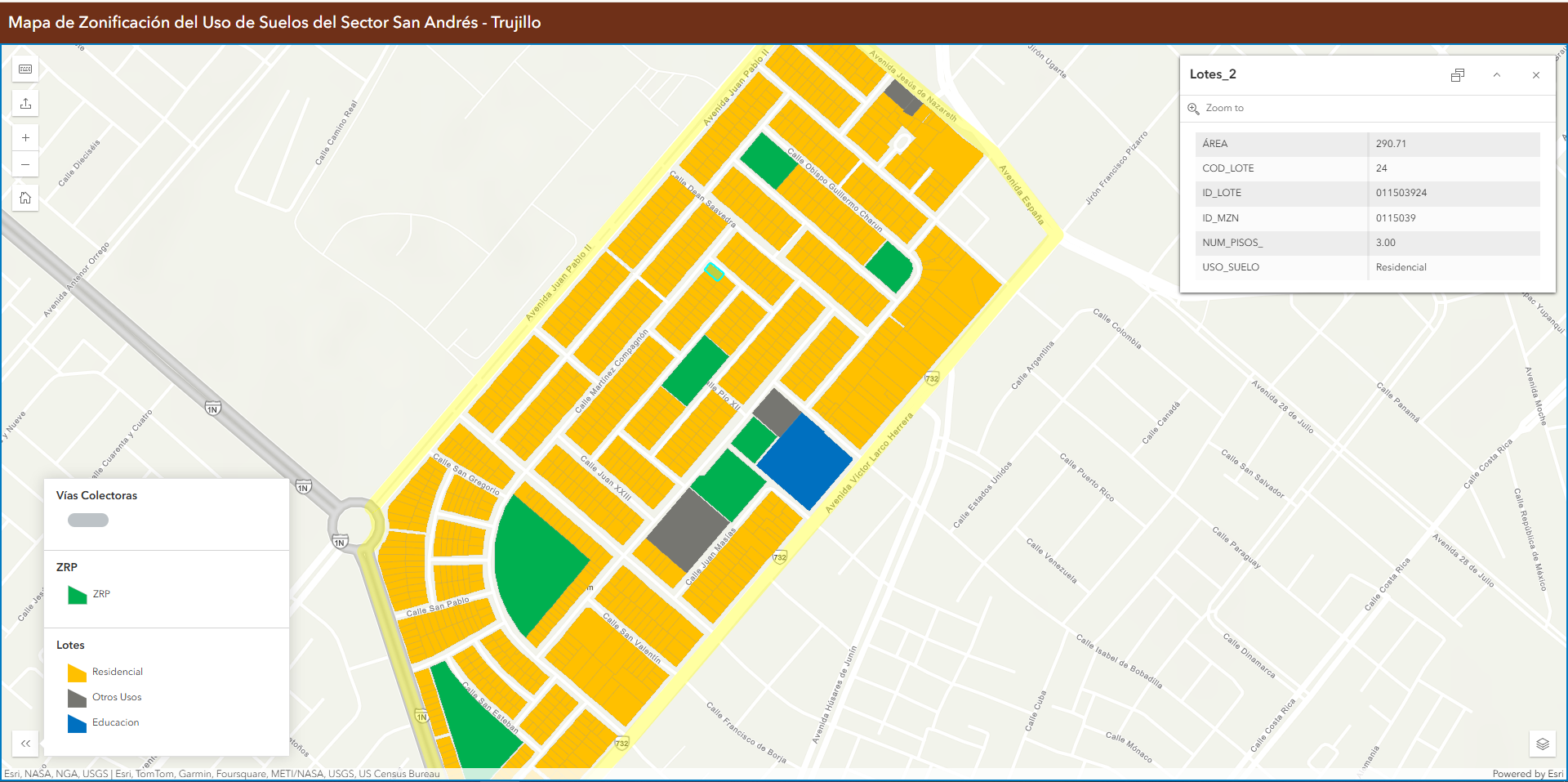Dock the Lotes_2 popup
1568x782 pixels.
1457,75
